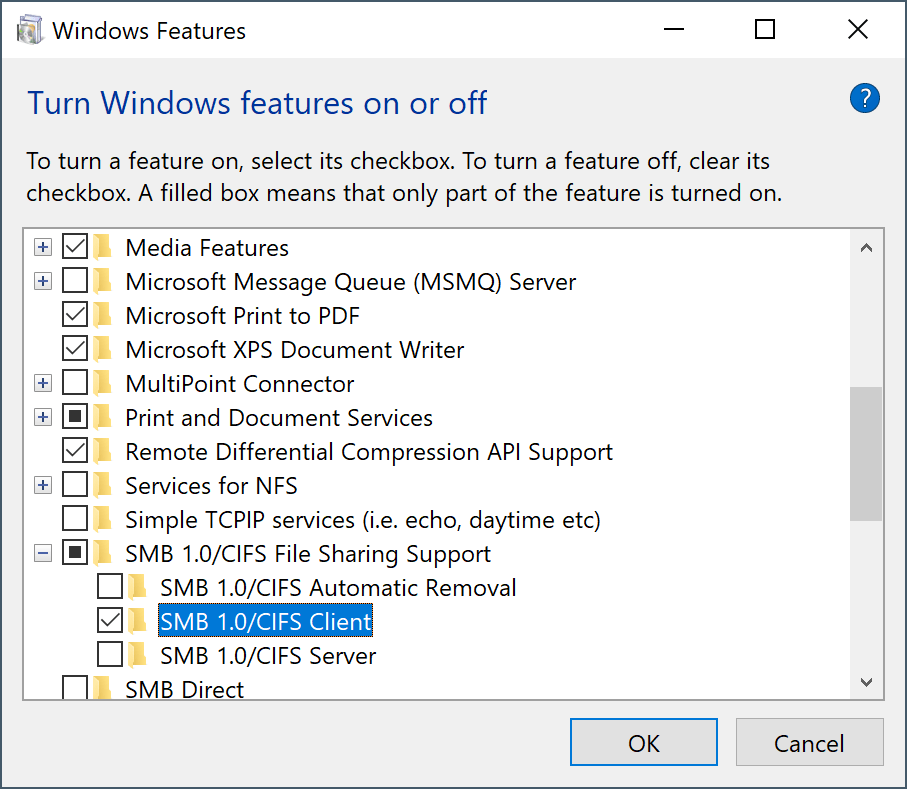The height and width of the screenshot is (789, 907).
Task: Select Simple TCPIP services label
Action: click(x=363, y=520)
